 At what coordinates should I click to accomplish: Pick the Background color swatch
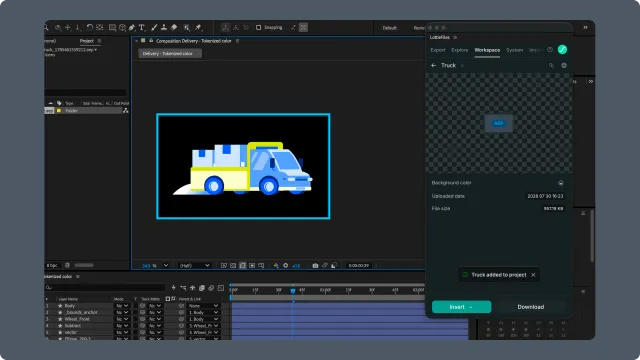coord(560,183)
